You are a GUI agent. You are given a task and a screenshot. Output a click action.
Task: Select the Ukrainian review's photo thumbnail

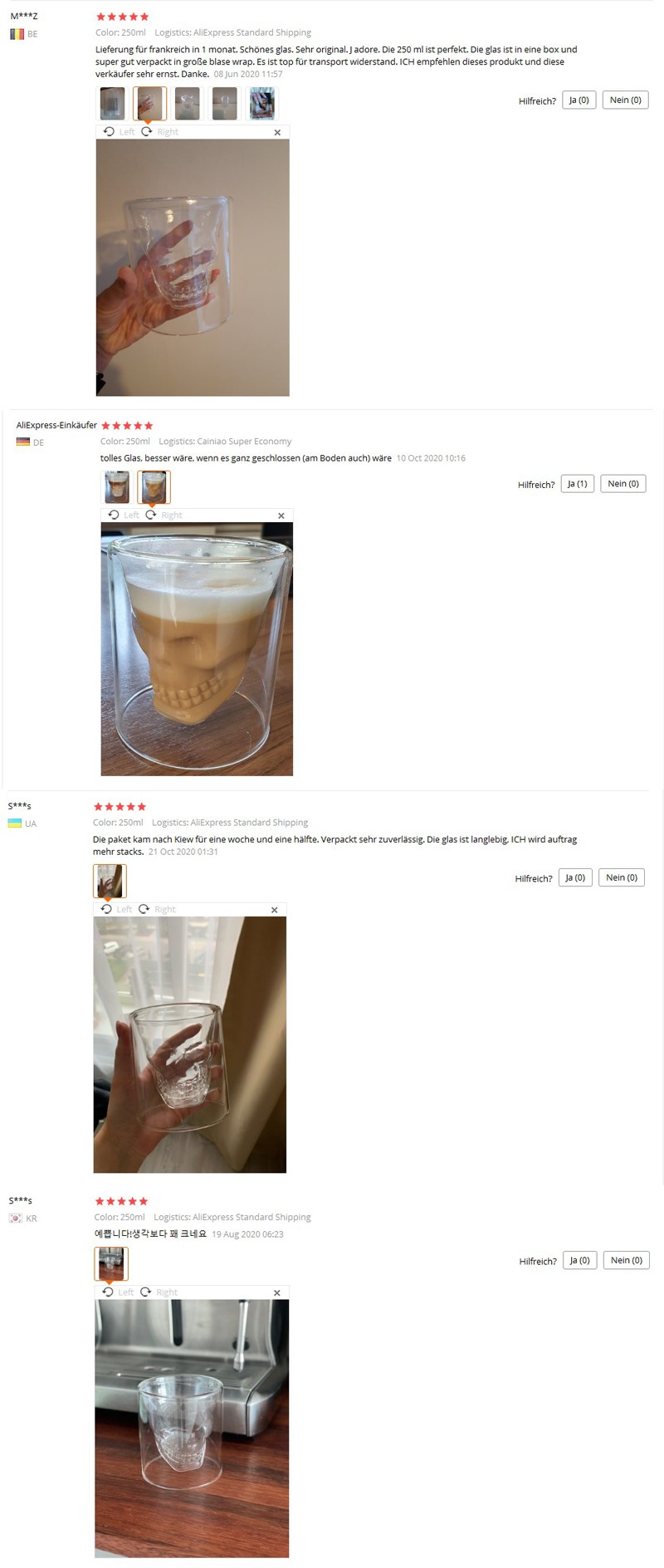(110, 882)
